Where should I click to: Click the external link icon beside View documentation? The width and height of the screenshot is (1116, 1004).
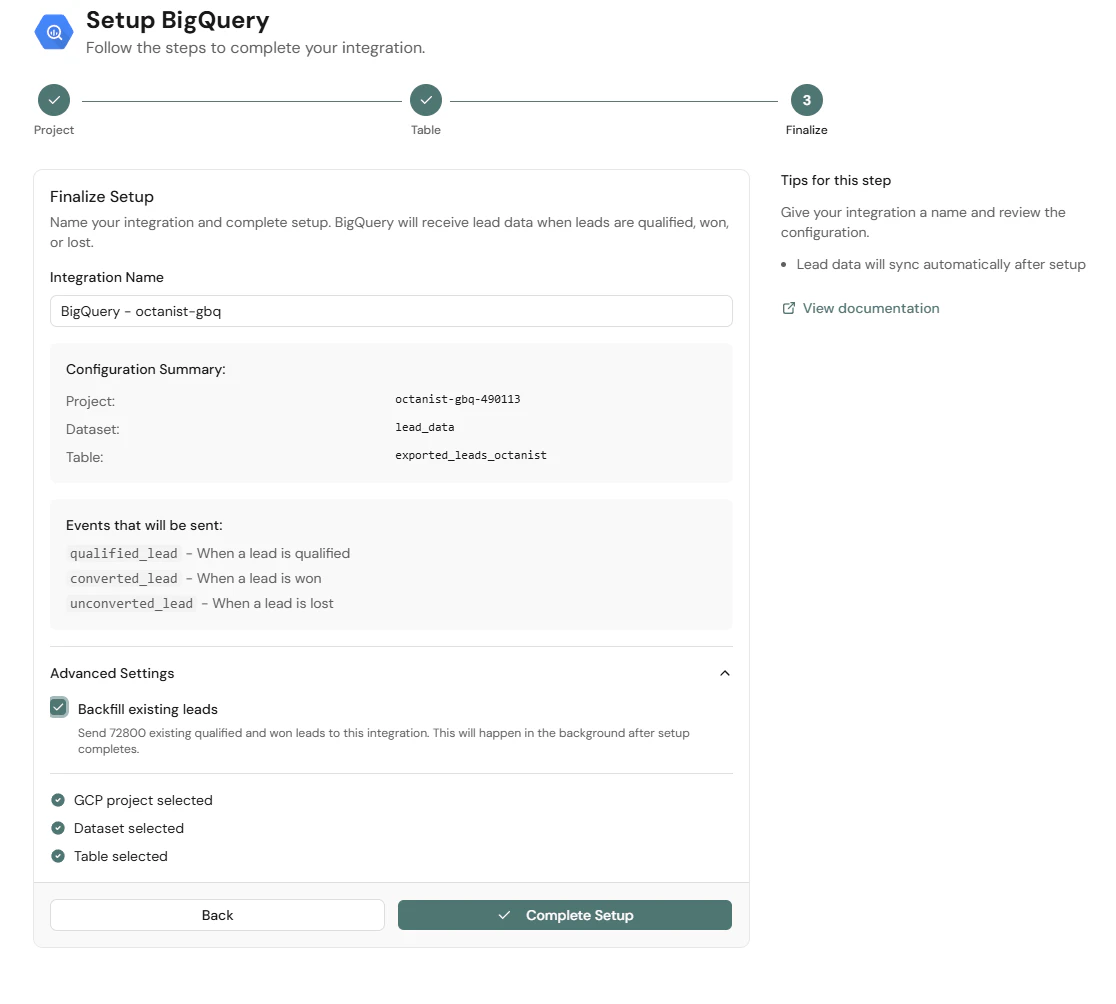[789, 308]
